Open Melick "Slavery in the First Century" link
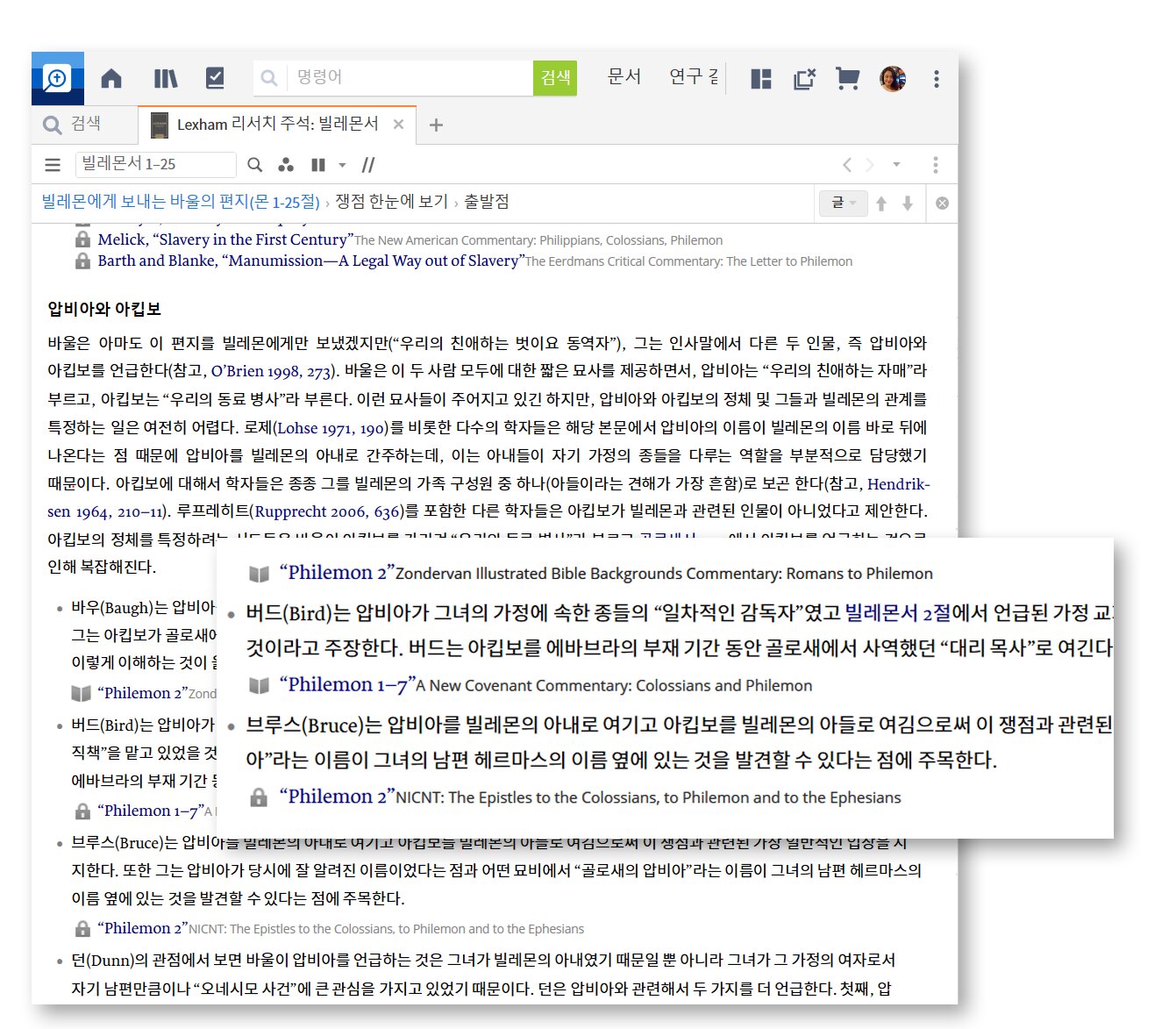Image resolution: width=1176 pixels, height=1029 pixels. click(225, 239)
